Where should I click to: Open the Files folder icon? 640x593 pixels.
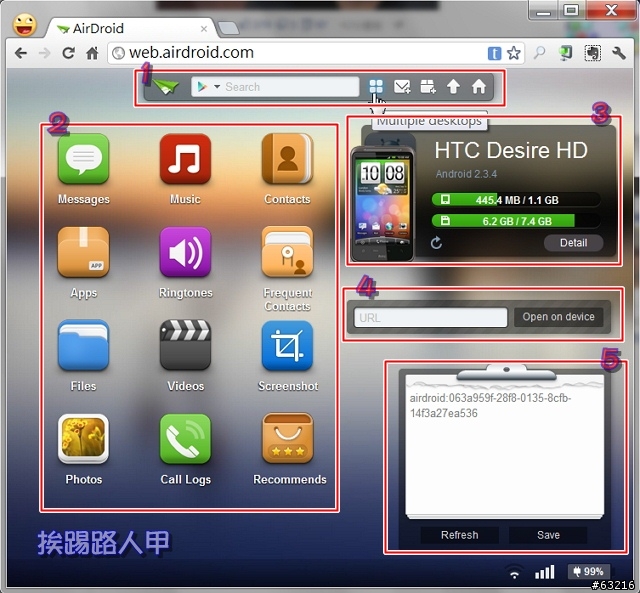pyautogui.click(x=84, y=345)
